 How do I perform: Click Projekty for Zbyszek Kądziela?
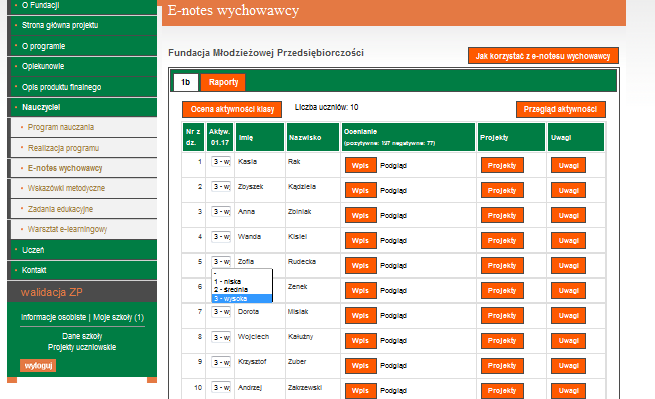[x=502, y=191]
